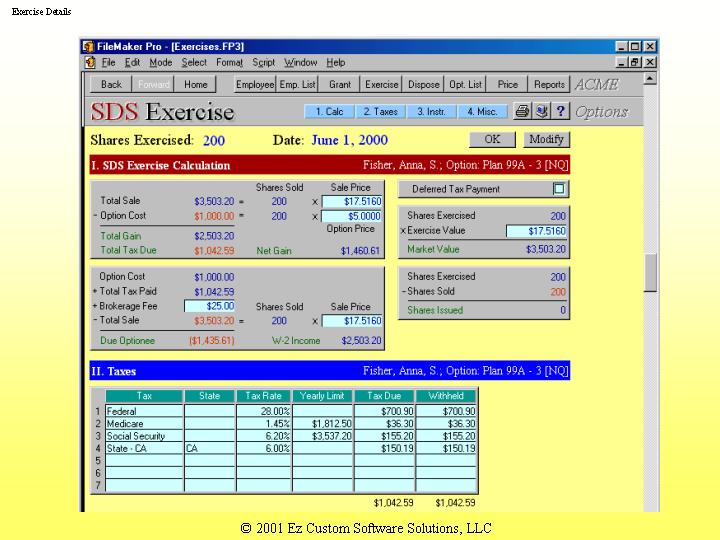Minimize the FileMaker Pro window

pyautogui.click(x=621, y=46)
